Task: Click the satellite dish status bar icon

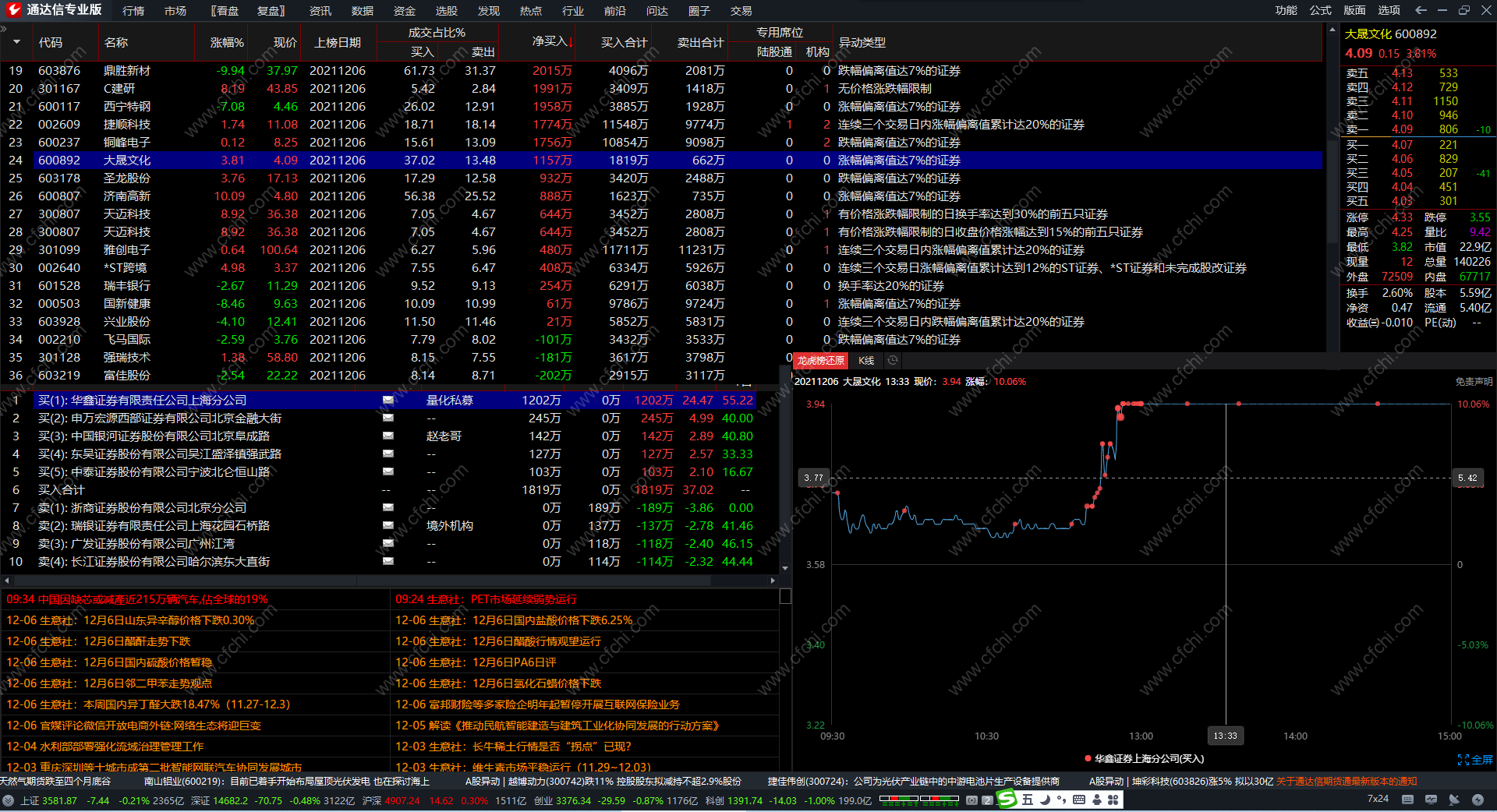Action: (x=1453, y=800)
